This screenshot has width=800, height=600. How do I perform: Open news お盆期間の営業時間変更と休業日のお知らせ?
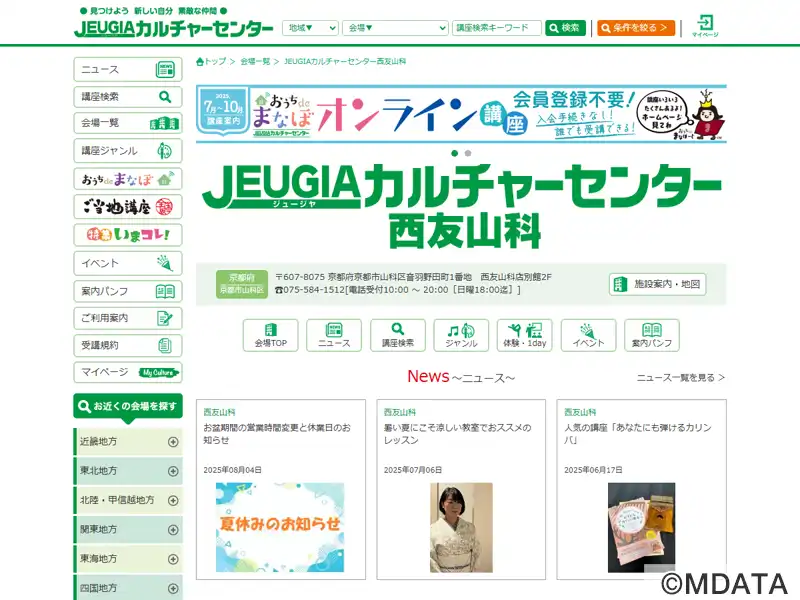click(277, 434)
